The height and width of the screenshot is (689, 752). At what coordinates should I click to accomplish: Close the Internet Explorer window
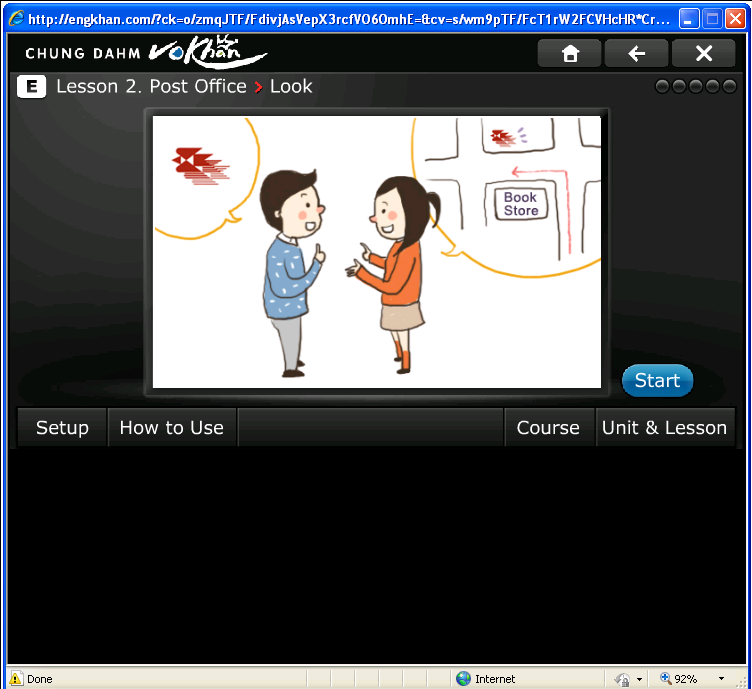pos(735,19)
